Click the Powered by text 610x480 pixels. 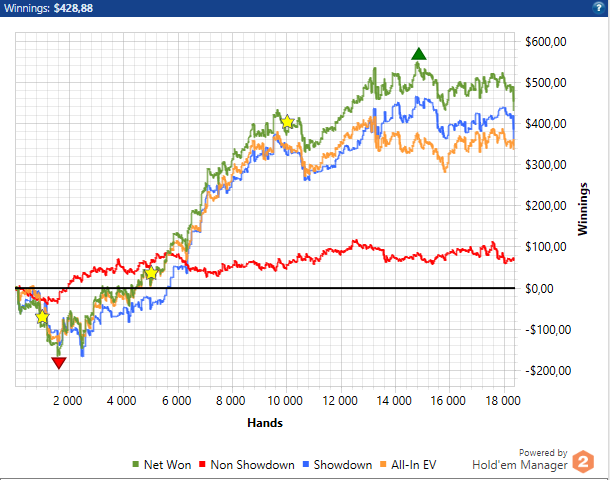[543, 453]
